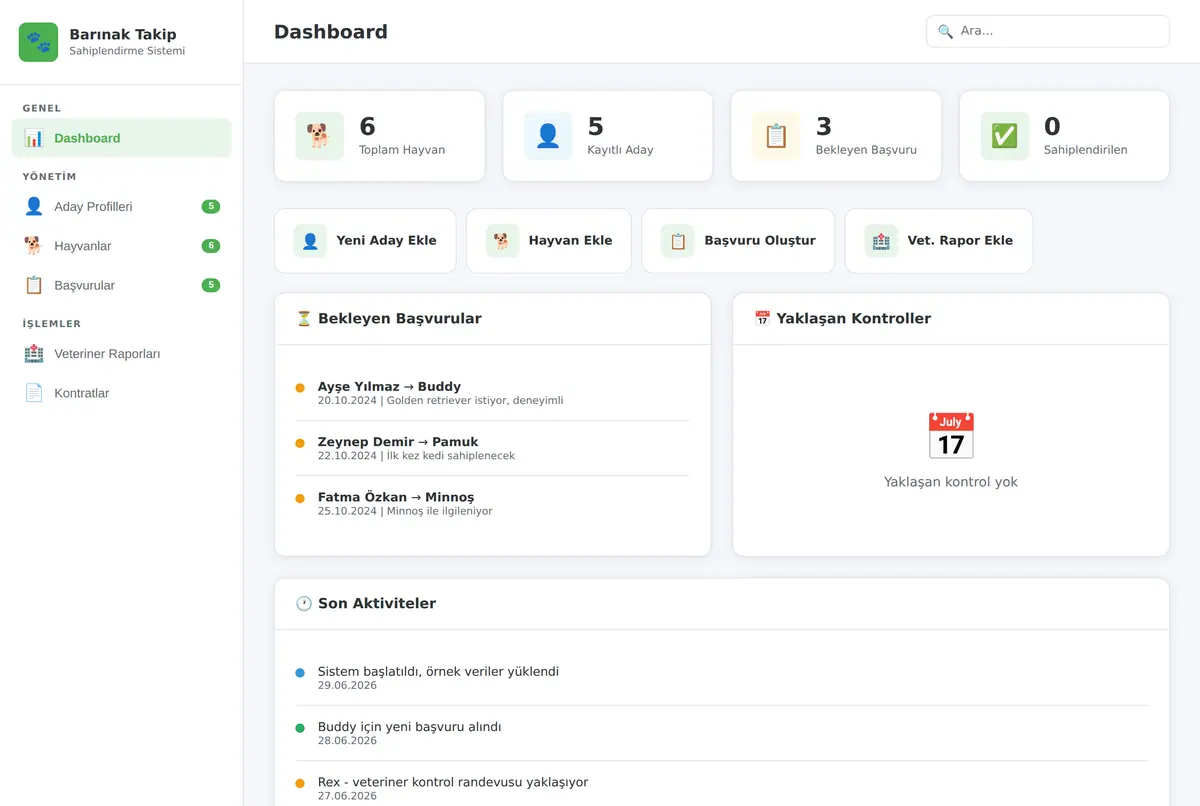
Task: Click the hourglass icon beside Bekleyen Başvurular
Action: click(304, 319)
